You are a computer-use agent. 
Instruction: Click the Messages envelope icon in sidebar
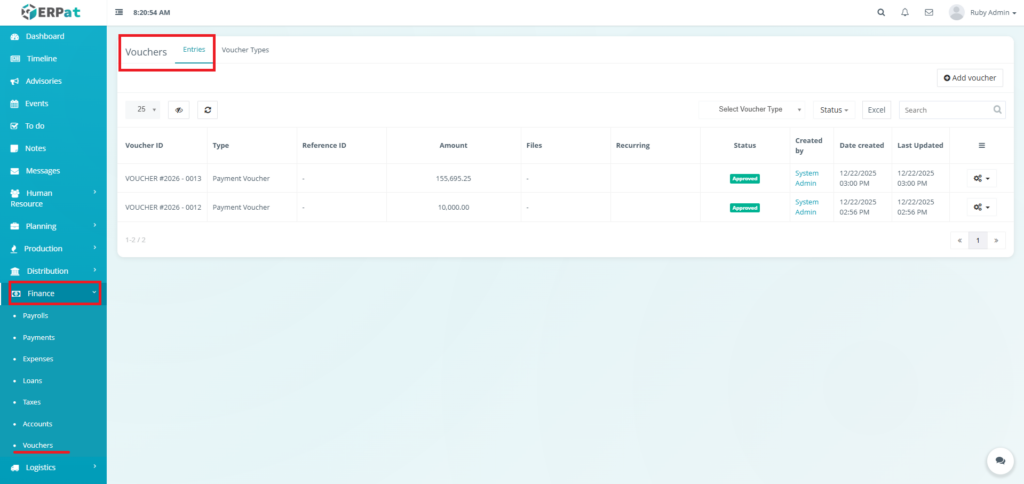(15, 171)
